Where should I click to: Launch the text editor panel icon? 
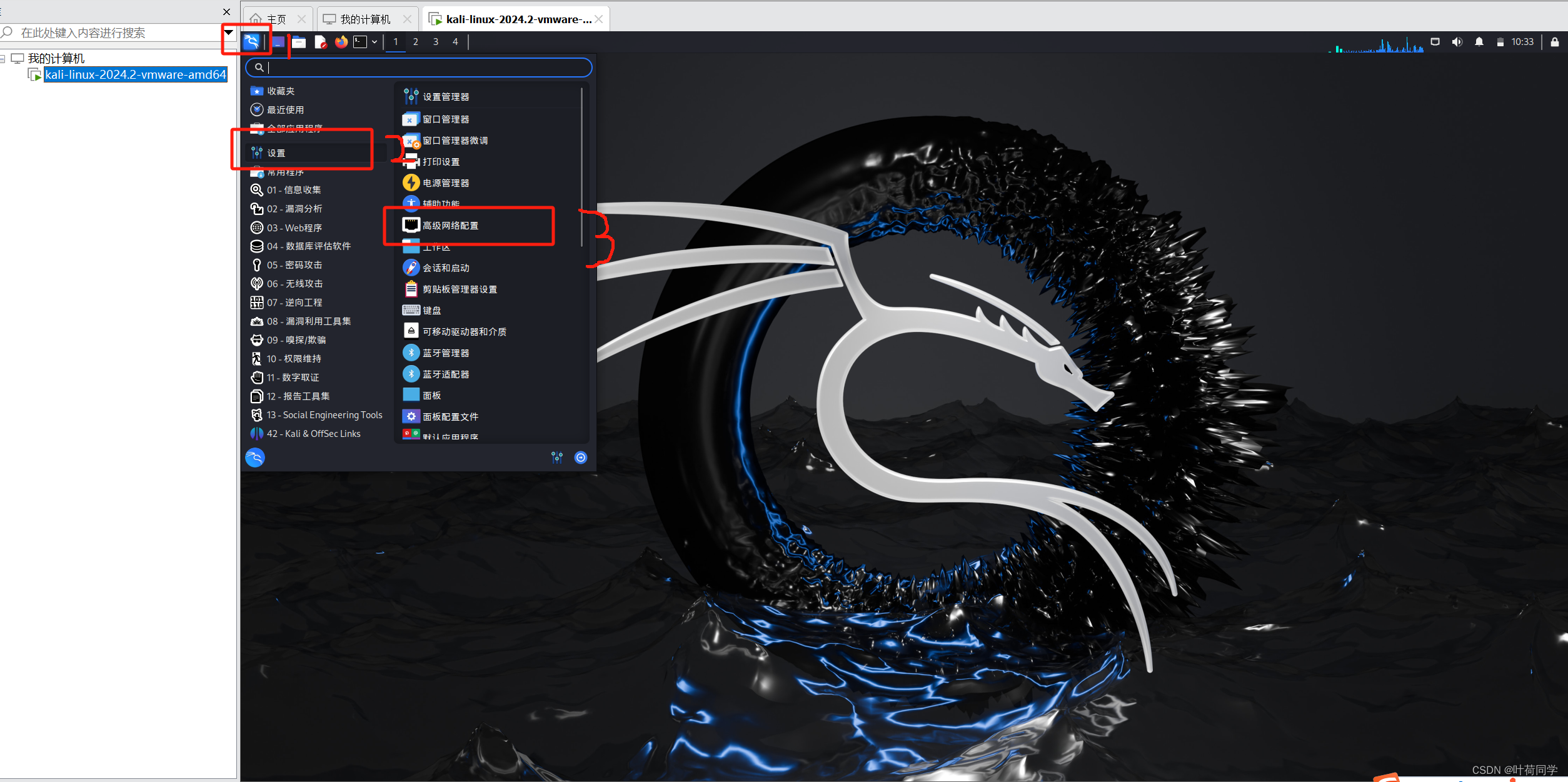tap(320, 42)
